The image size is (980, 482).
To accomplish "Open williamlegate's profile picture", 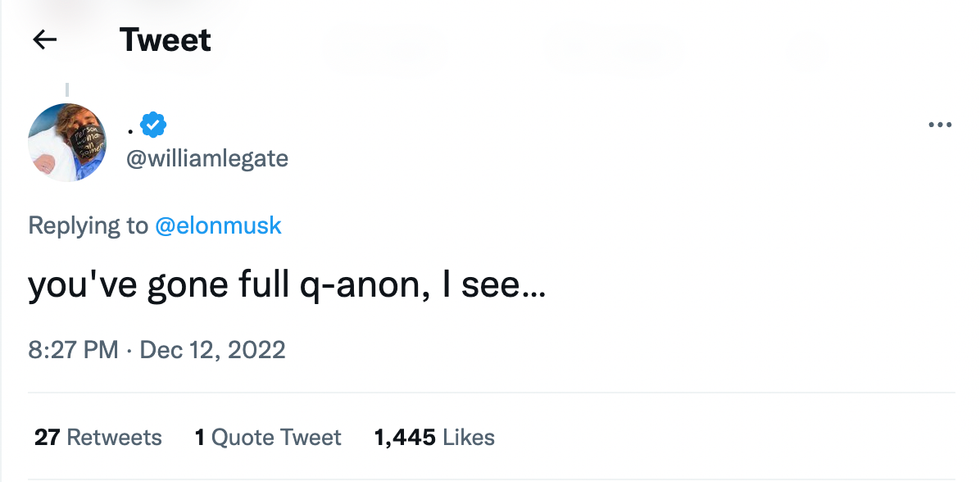I will 67,142.
